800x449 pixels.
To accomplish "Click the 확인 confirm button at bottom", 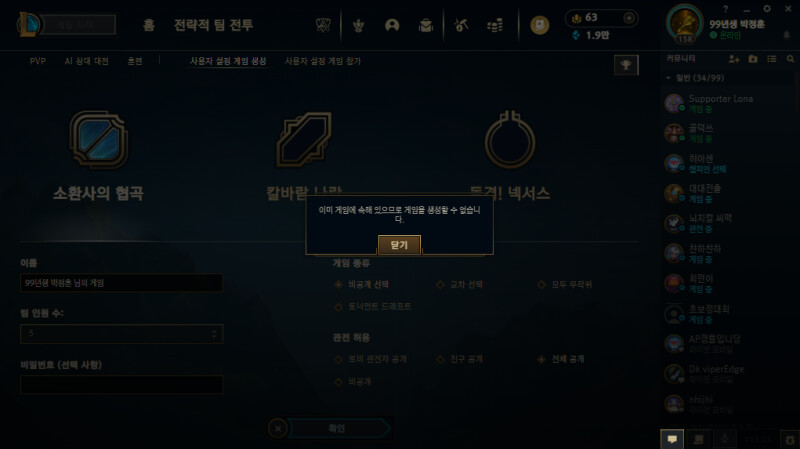I will [337, 429].
